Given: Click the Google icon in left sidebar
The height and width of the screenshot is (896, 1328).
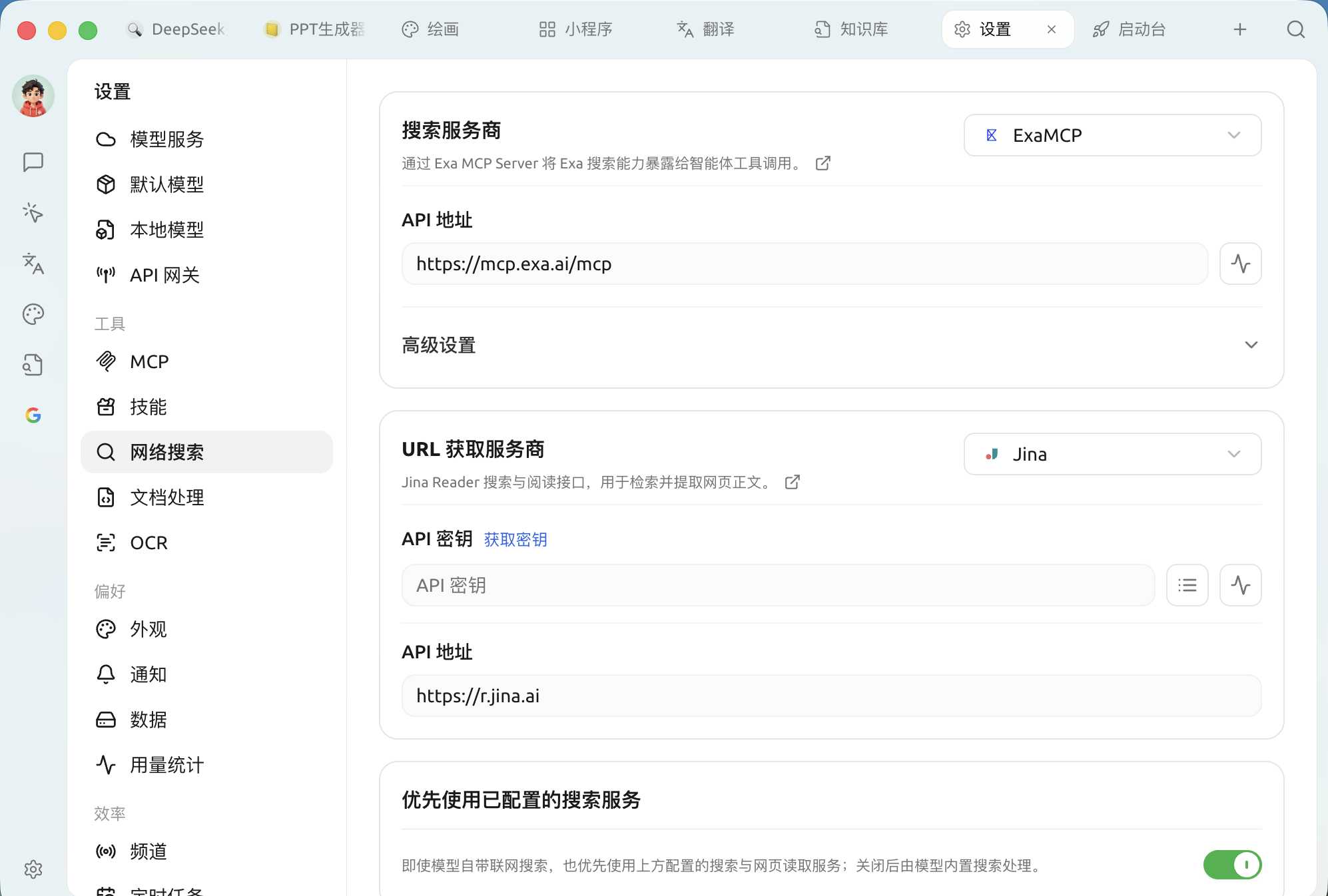Looking at the screenshot, I should [x=33, y=415].
